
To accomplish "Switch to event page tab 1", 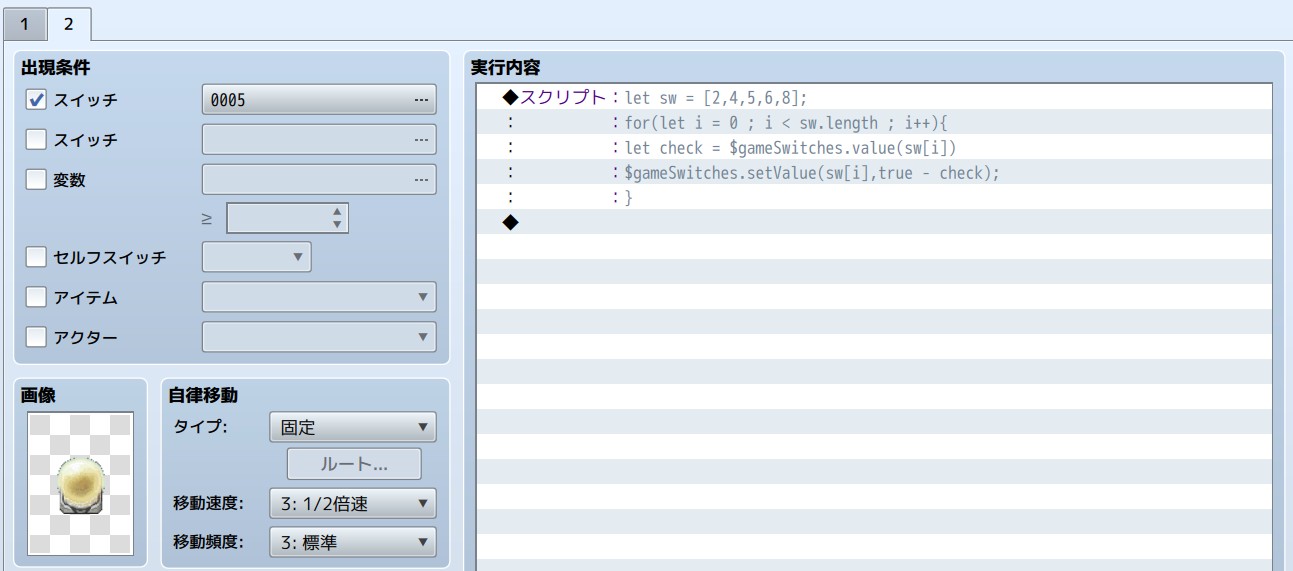I will click(x=25, y=21).
